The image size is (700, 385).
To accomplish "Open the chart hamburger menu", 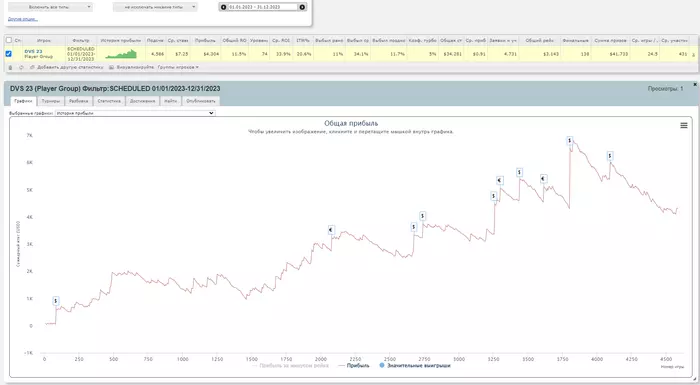I will coord(683,126).
